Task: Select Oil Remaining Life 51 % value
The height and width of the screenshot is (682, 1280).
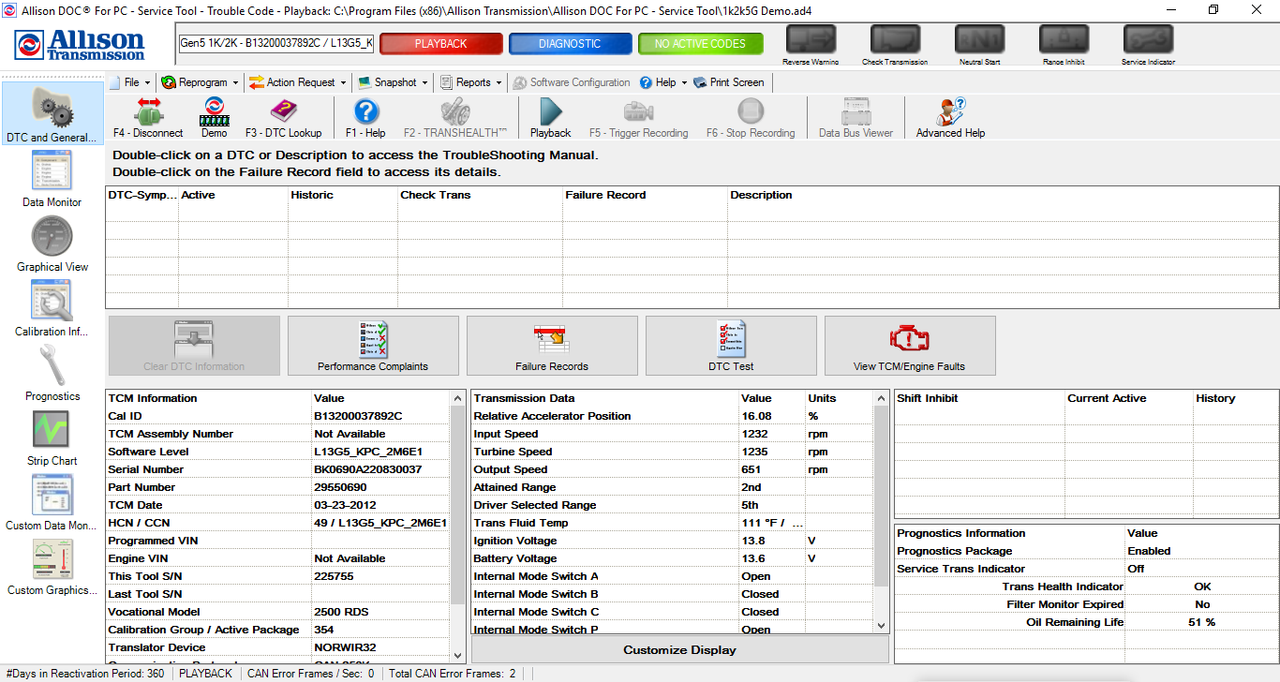Action: [1202, 622]
